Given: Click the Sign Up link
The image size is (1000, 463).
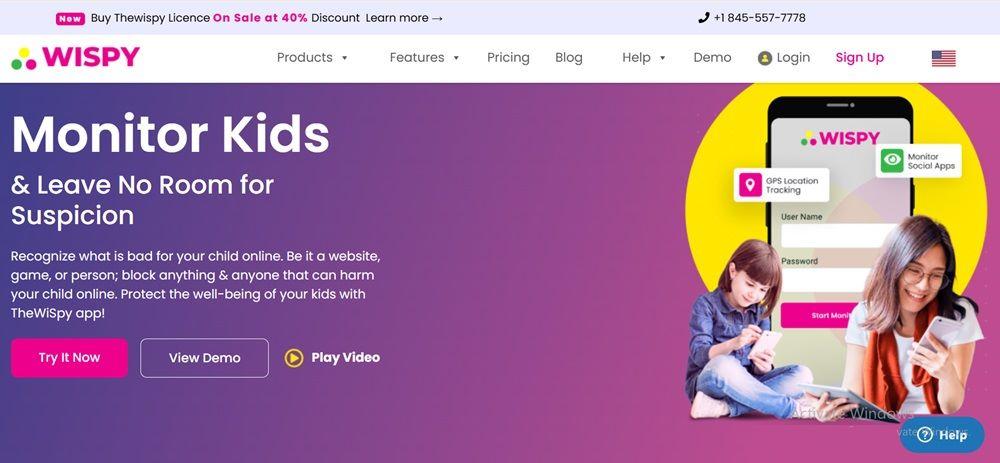Looking at the screenshot, I should [860, 57].
